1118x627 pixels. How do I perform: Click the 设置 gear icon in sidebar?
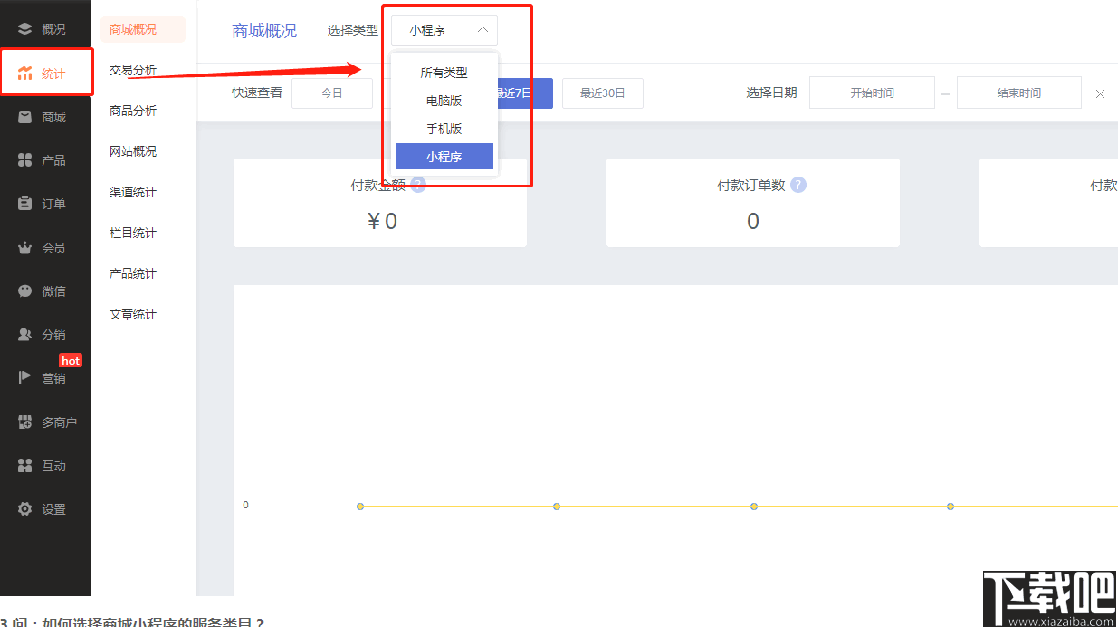25,509
